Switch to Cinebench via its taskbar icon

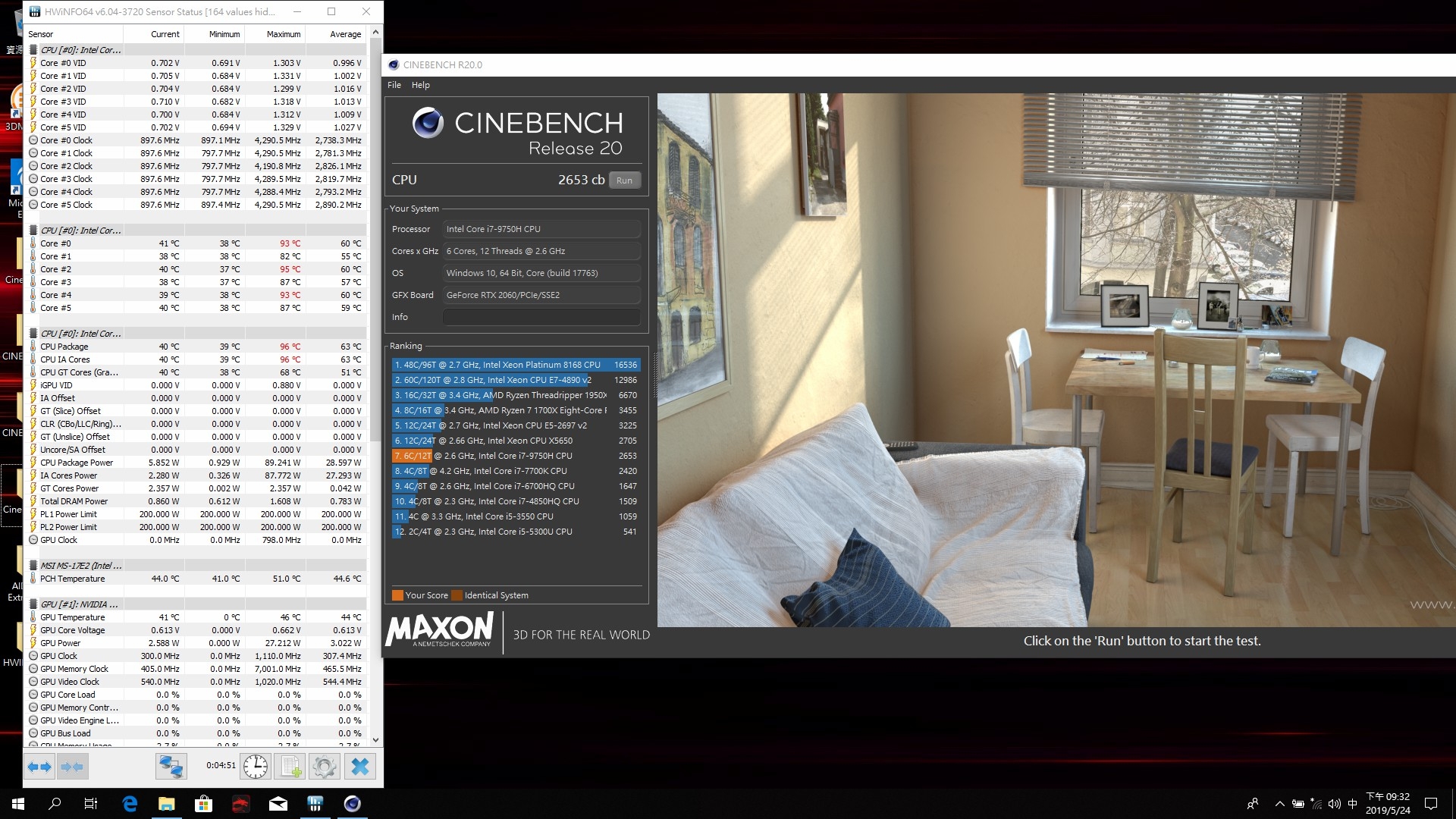(x=353, y=804)
